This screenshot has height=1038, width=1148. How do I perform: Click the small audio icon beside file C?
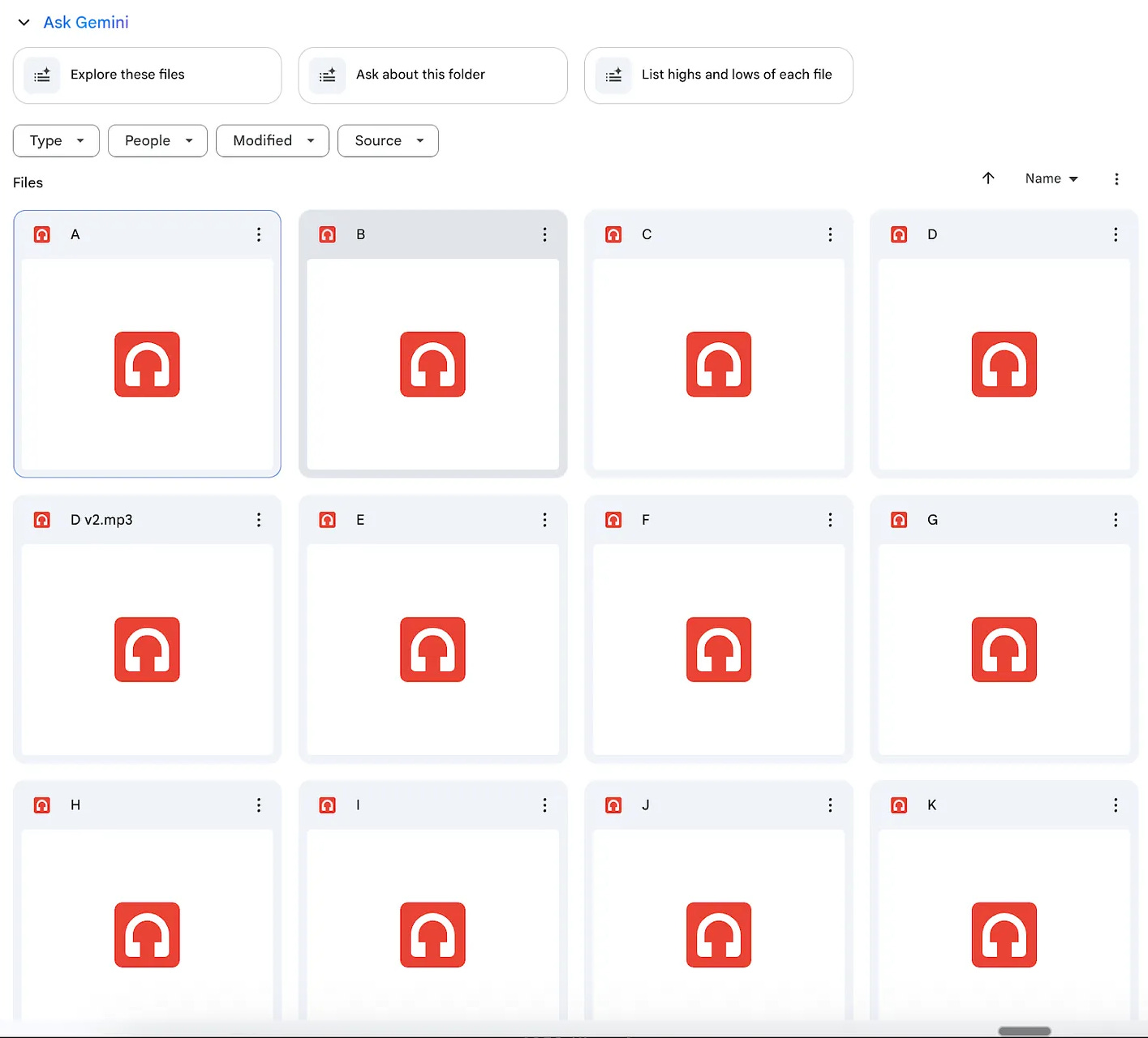pyautogui.click(x=613, y=234)
